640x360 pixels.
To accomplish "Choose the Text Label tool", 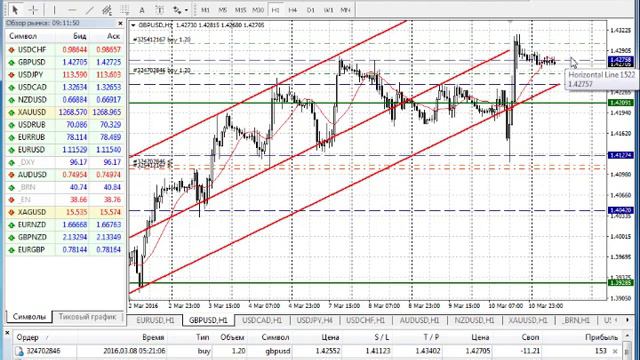I will pos(160,9).
